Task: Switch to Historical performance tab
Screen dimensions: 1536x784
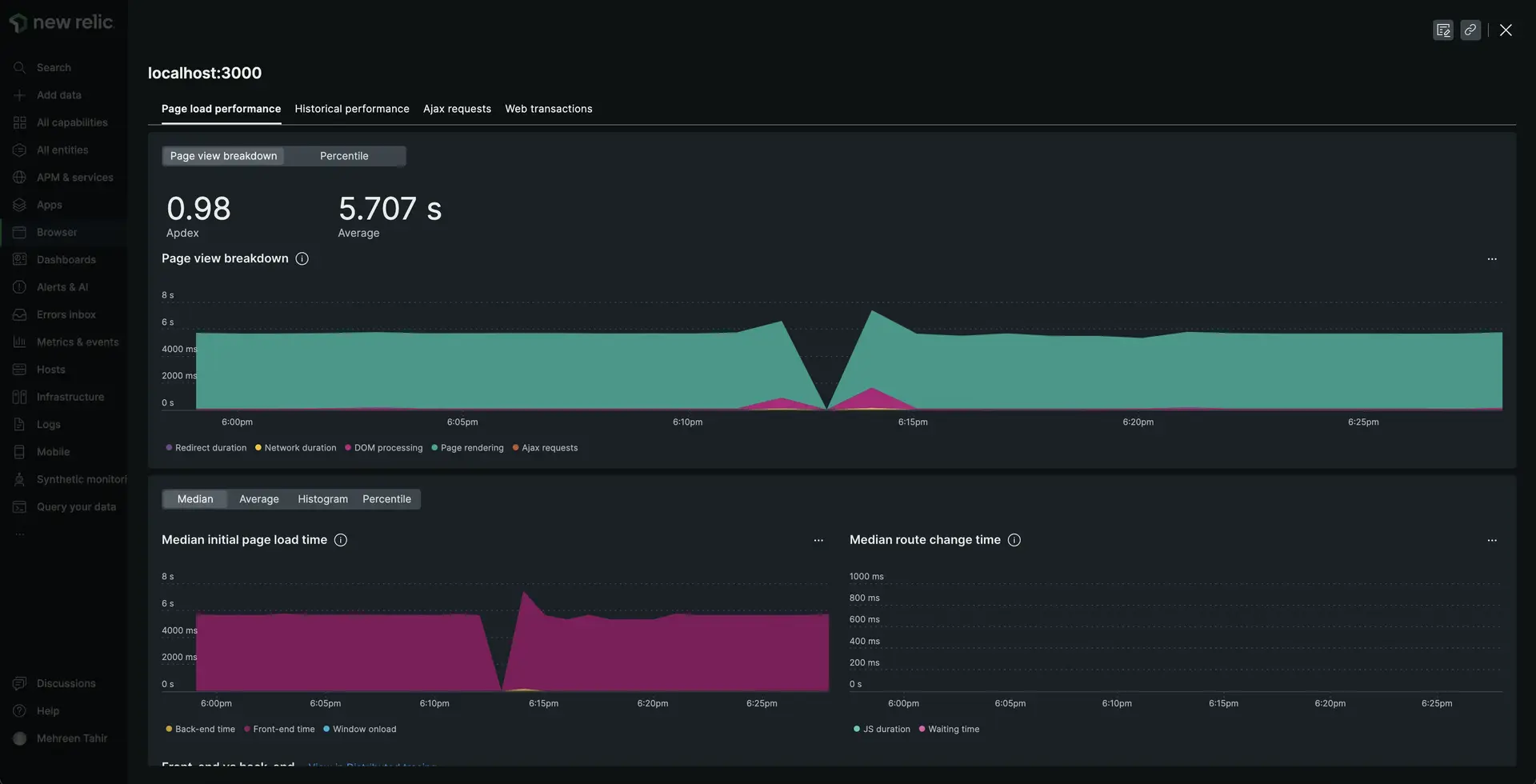Action: pyautogui.click(x=352, y=109)
